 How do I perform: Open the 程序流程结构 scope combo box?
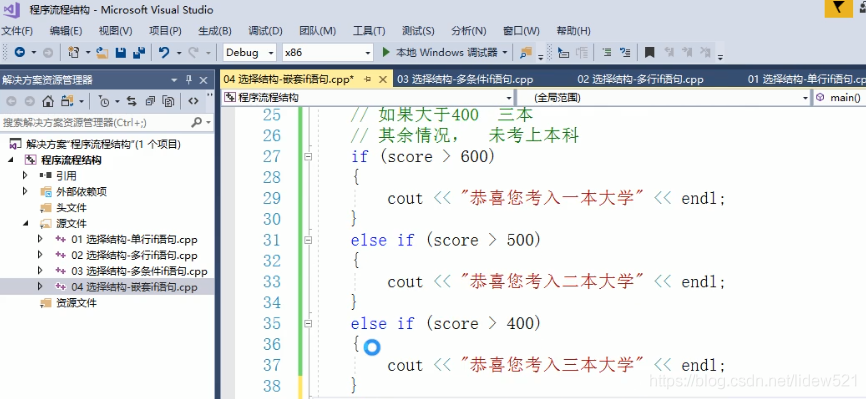point(367,98)
